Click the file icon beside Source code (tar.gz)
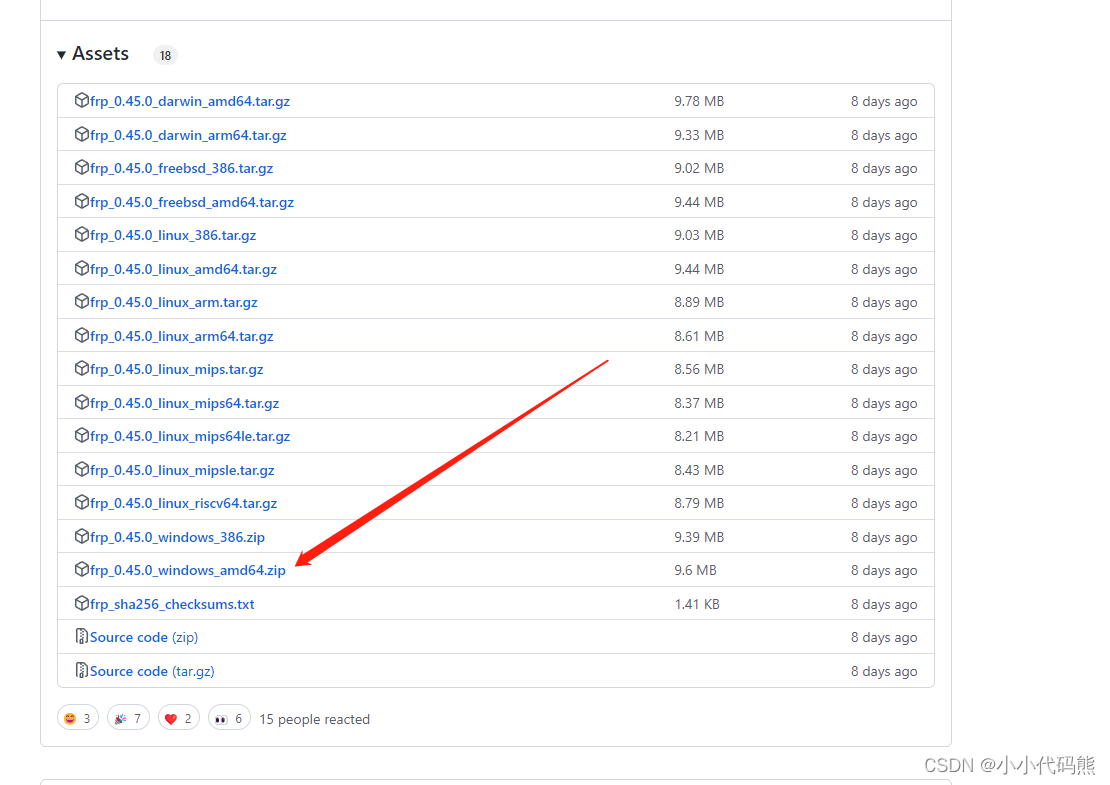The height and width of the screenshot is (785, 1110). [x=82, y=670]
